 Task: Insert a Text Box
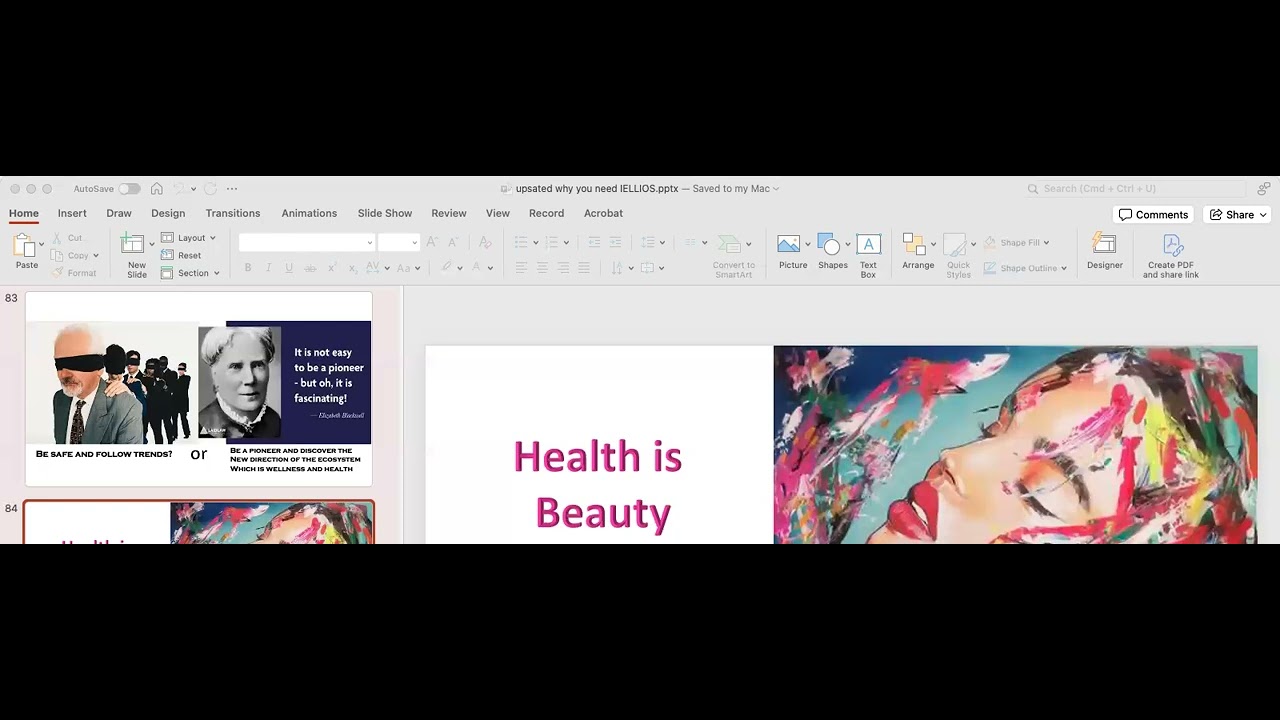click(868, 255)
